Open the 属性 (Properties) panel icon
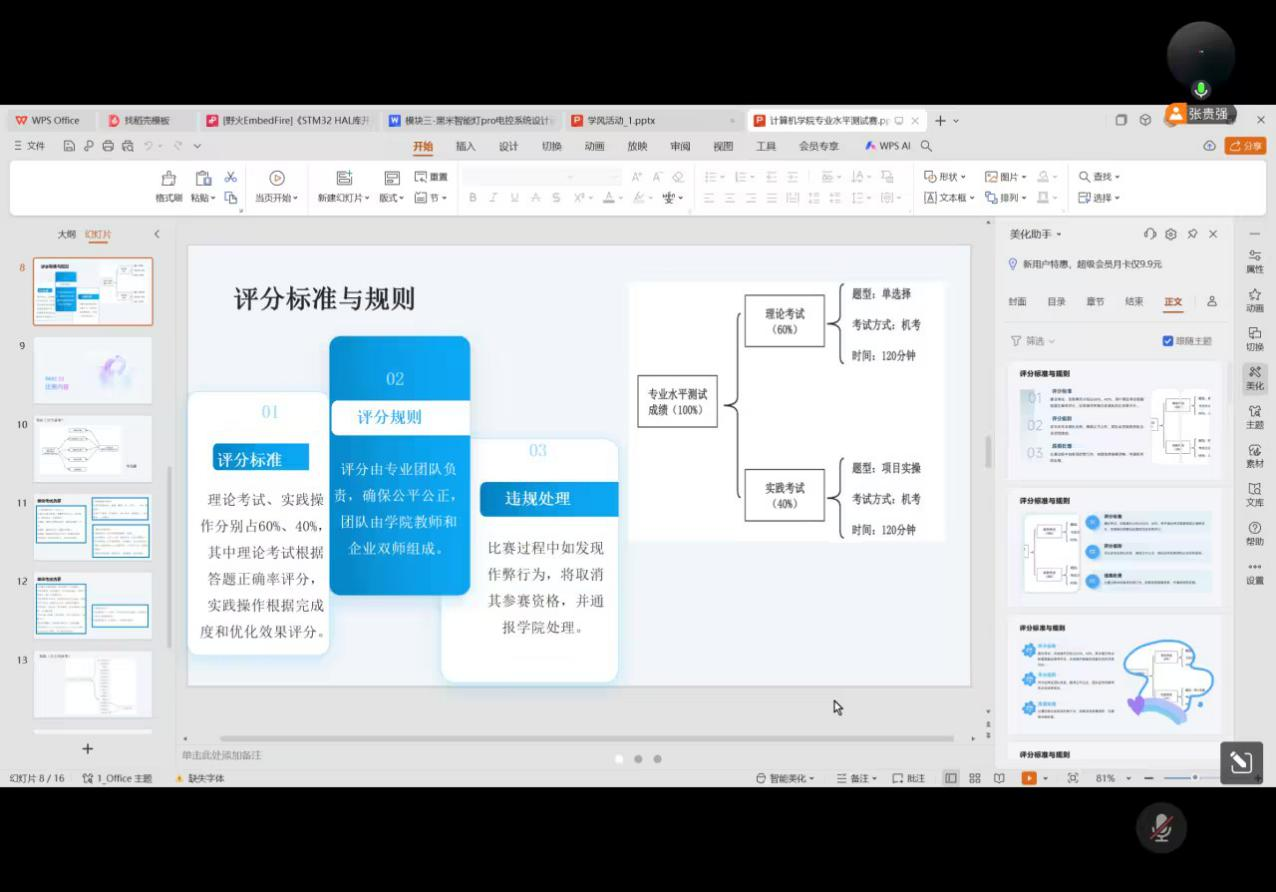1276x892 pixels. click(x=1255, y=260)
